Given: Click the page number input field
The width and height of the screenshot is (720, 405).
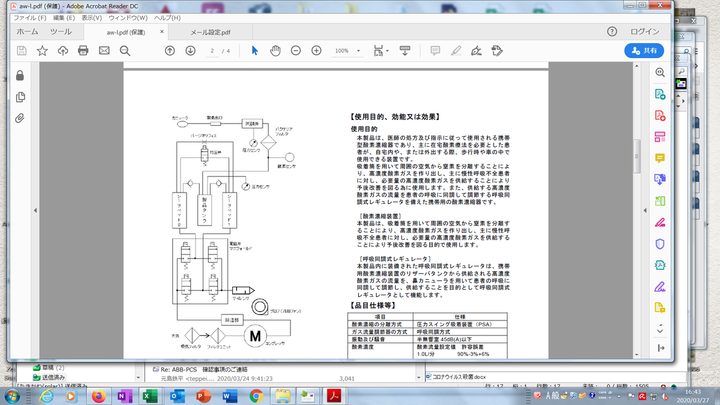Looking at the screenshot, I should coord(212,50).
